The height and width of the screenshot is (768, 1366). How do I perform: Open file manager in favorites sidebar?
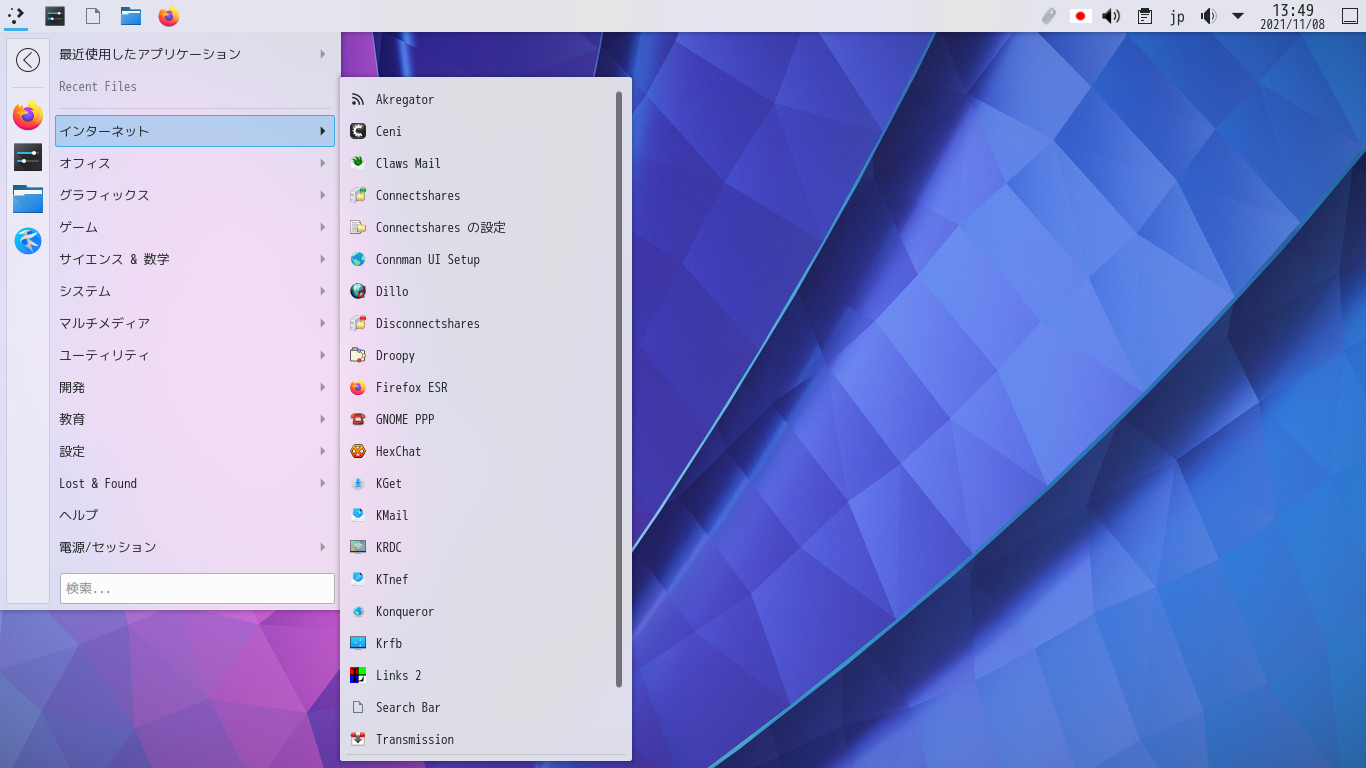click(28, 199)
